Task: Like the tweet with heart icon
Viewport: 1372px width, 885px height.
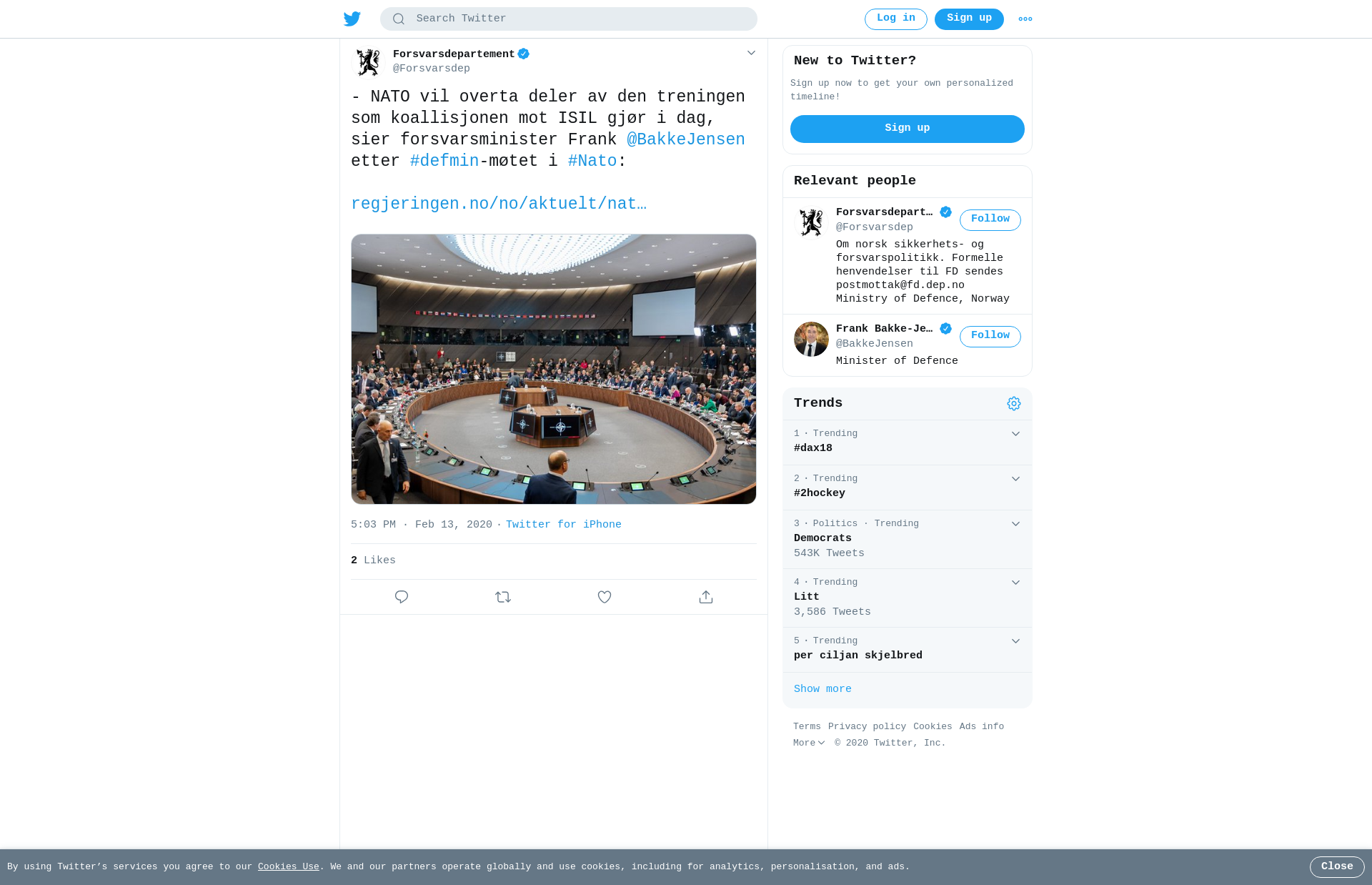Action: pos(605,597)
